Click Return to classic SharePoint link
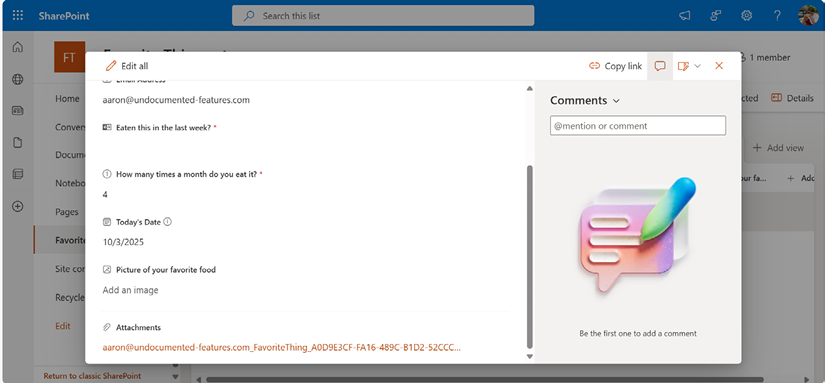 (92, 376)
